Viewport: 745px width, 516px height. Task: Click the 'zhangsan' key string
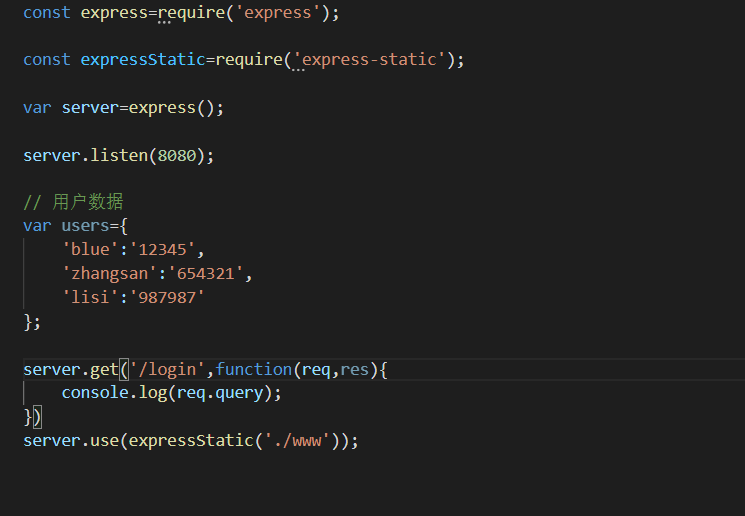pyautogui.click(x=109, y=274)
